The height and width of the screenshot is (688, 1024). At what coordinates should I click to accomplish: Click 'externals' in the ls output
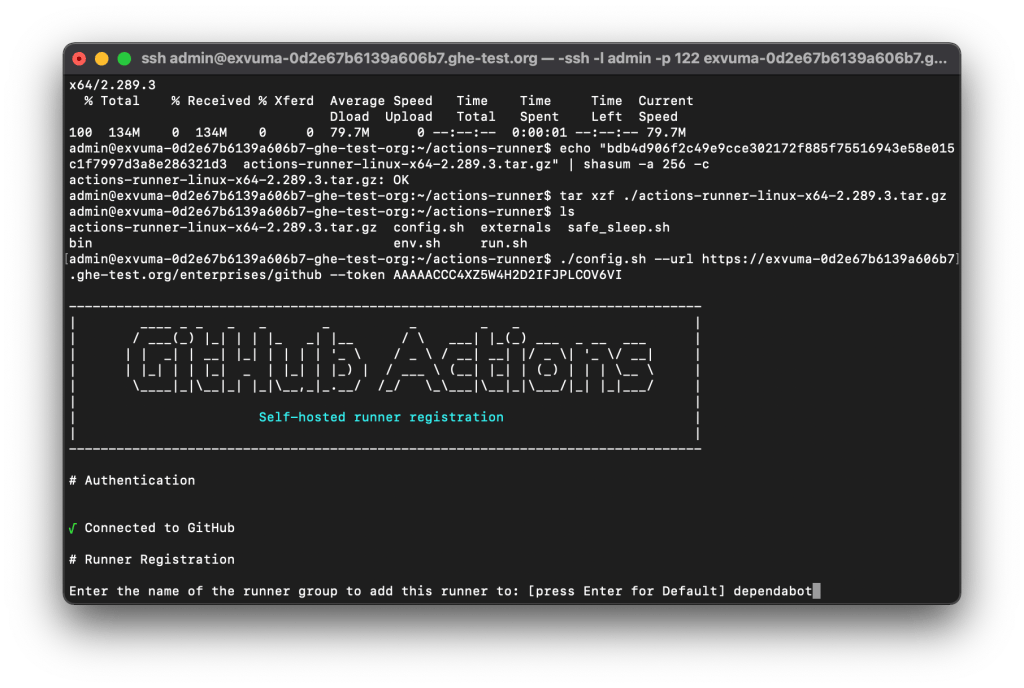[515, 228]
